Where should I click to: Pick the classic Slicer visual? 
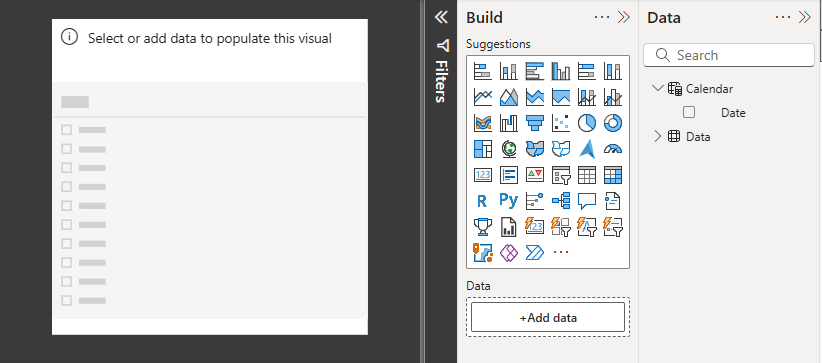tap(560, 175)
